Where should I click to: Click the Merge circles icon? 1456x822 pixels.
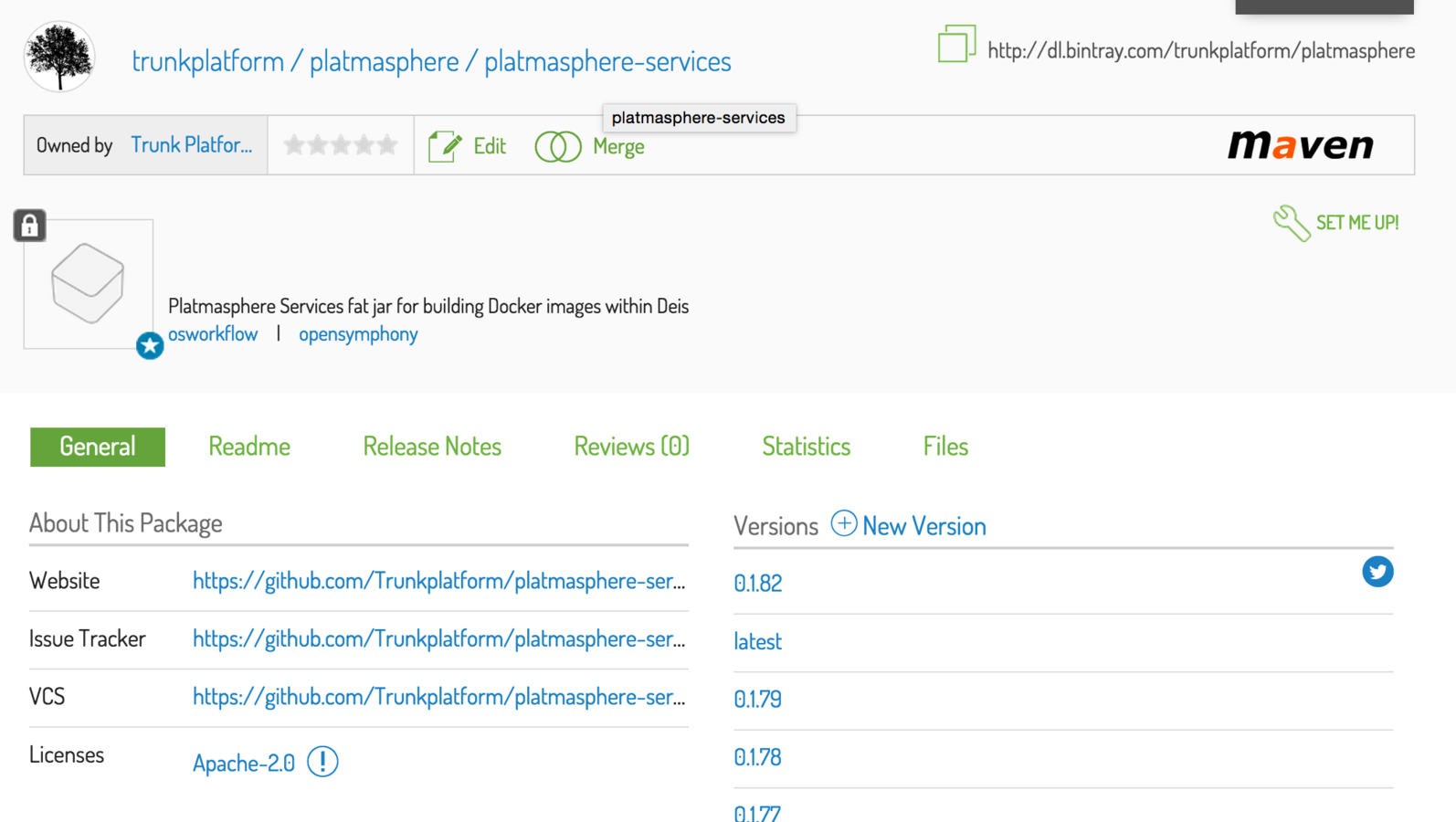tap(558, 146)
